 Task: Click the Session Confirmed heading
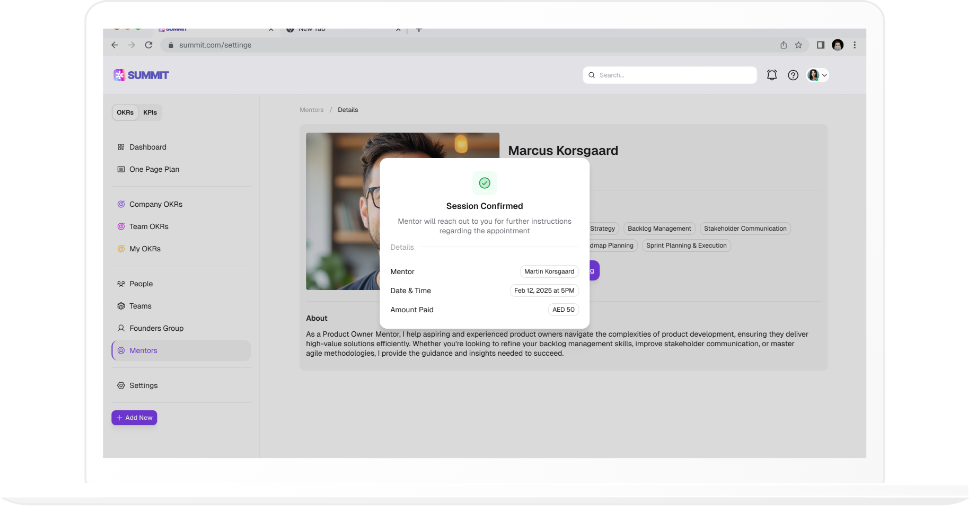tap(484, 206)
